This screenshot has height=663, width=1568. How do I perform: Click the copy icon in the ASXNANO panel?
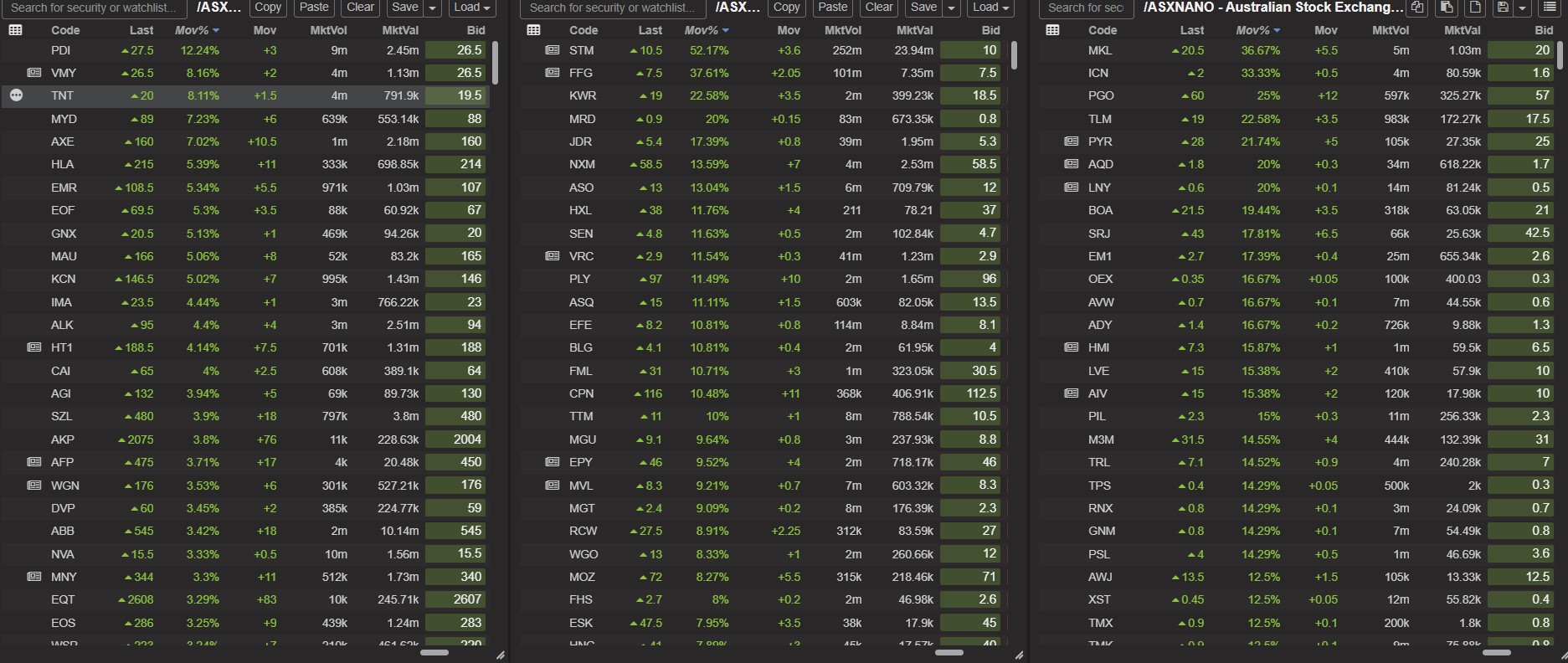[1417, 8]
